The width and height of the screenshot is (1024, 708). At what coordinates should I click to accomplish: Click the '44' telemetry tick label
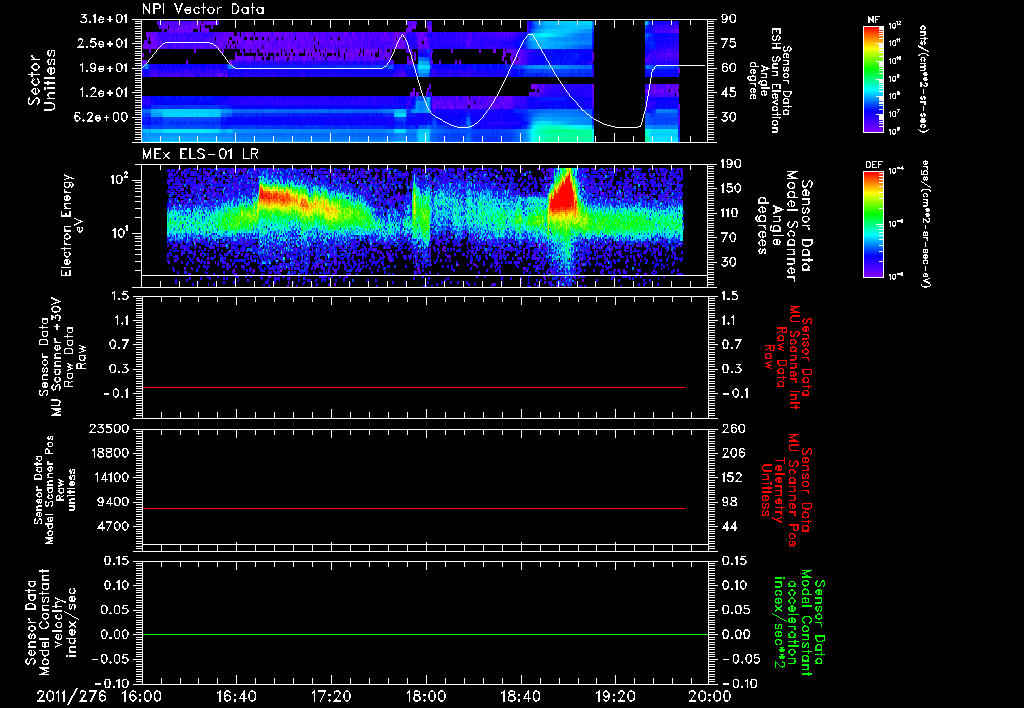[x=728, y=526]
